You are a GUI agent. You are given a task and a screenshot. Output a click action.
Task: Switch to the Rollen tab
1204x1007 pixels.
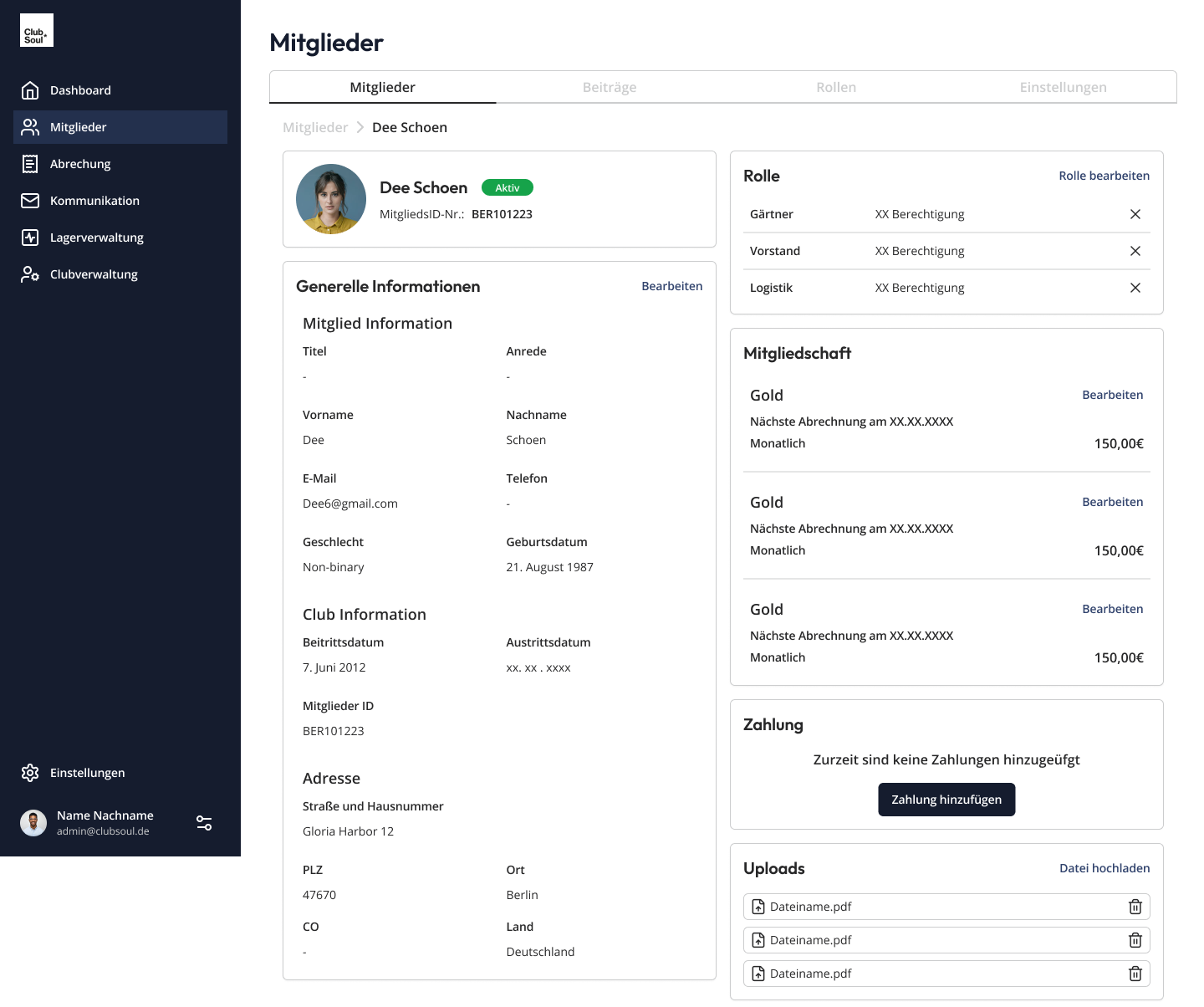pyautogui.click(x=836, y=87)
